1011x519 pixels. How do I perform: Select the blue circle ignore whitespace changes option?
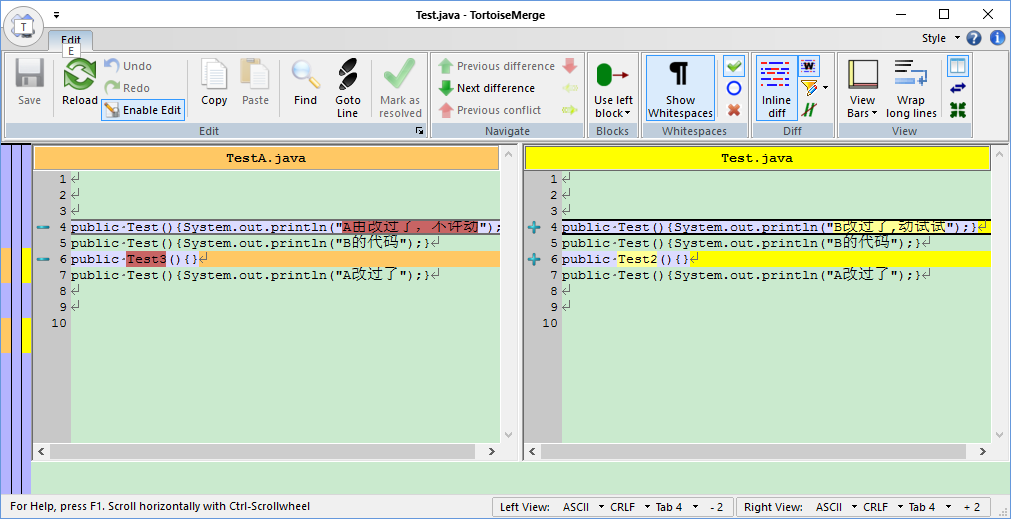[734, 88]
